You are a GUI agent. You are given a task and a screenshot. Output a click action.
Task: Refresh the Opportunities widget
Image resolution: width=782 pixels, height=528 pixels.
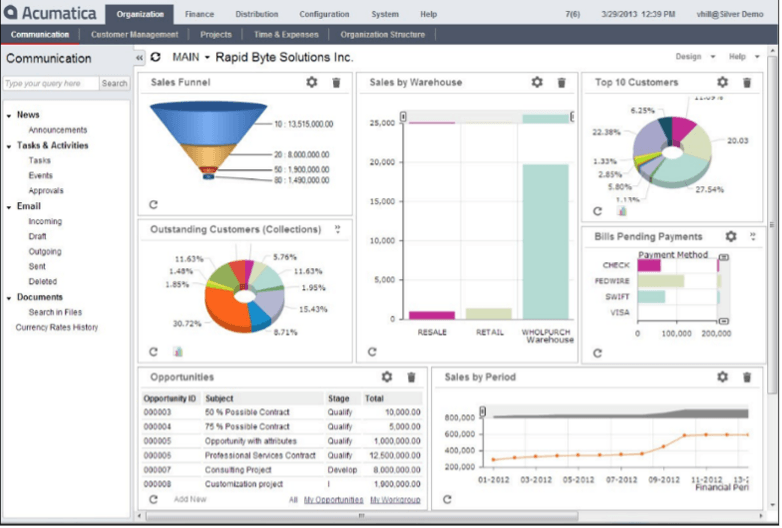[x=154, y=499]
